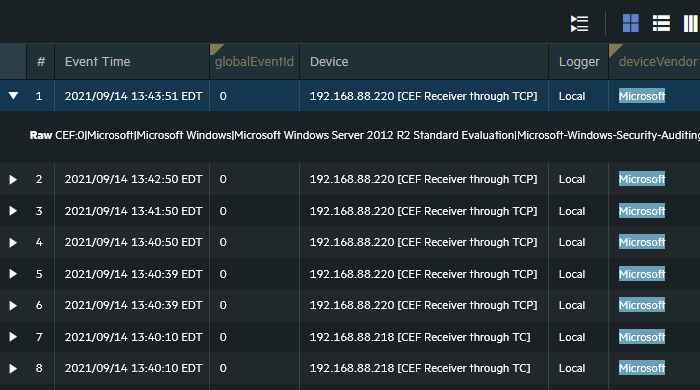Click the Raw CEF event text
The image size is (700, 390).
pyautogui.click(x=365, y=135)
